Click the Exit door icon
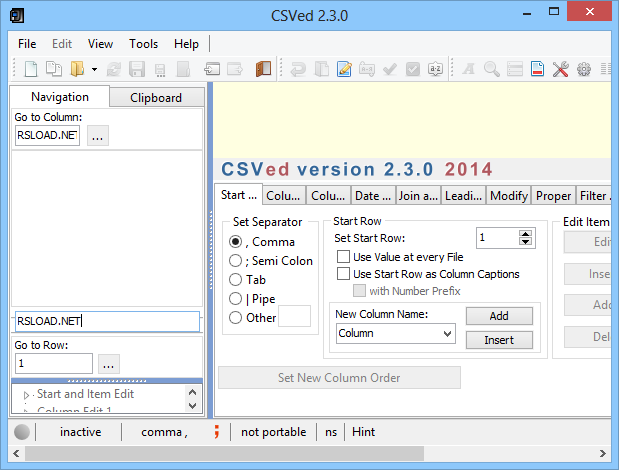The height and width of the screenshot is (470, 619). (263, 69)
